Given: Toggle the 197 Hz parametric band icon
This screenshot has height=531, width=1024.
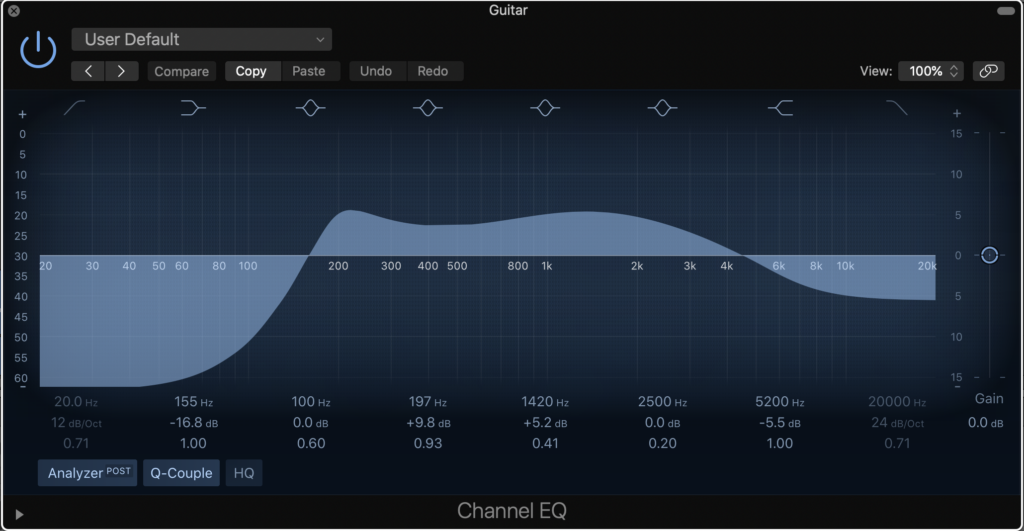Looking at the screenshot, I should click(428, 108).
